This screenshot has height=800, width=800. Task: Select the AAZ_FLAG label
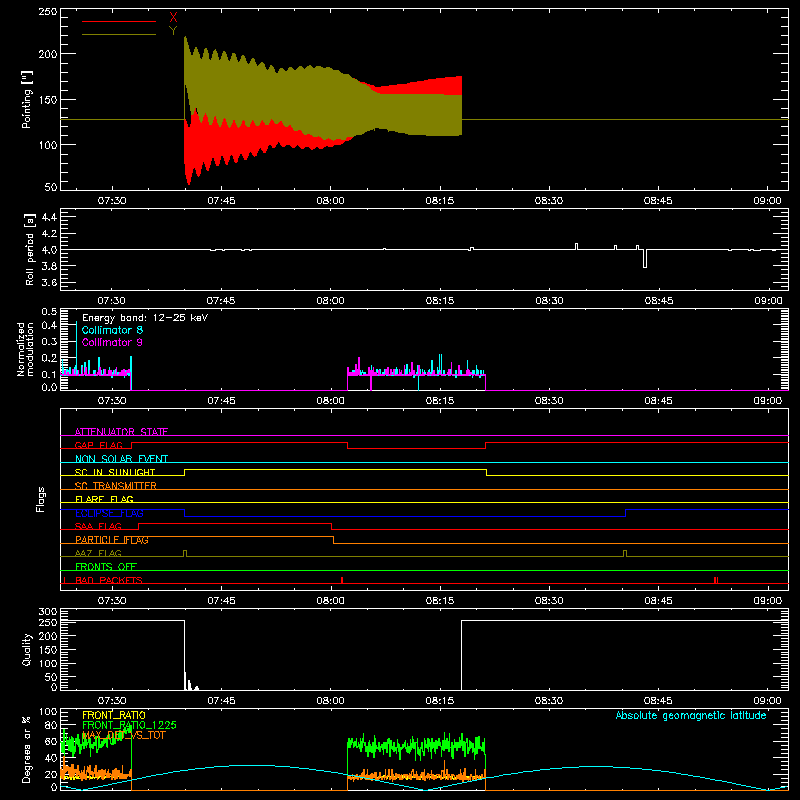tap(98, 553)
